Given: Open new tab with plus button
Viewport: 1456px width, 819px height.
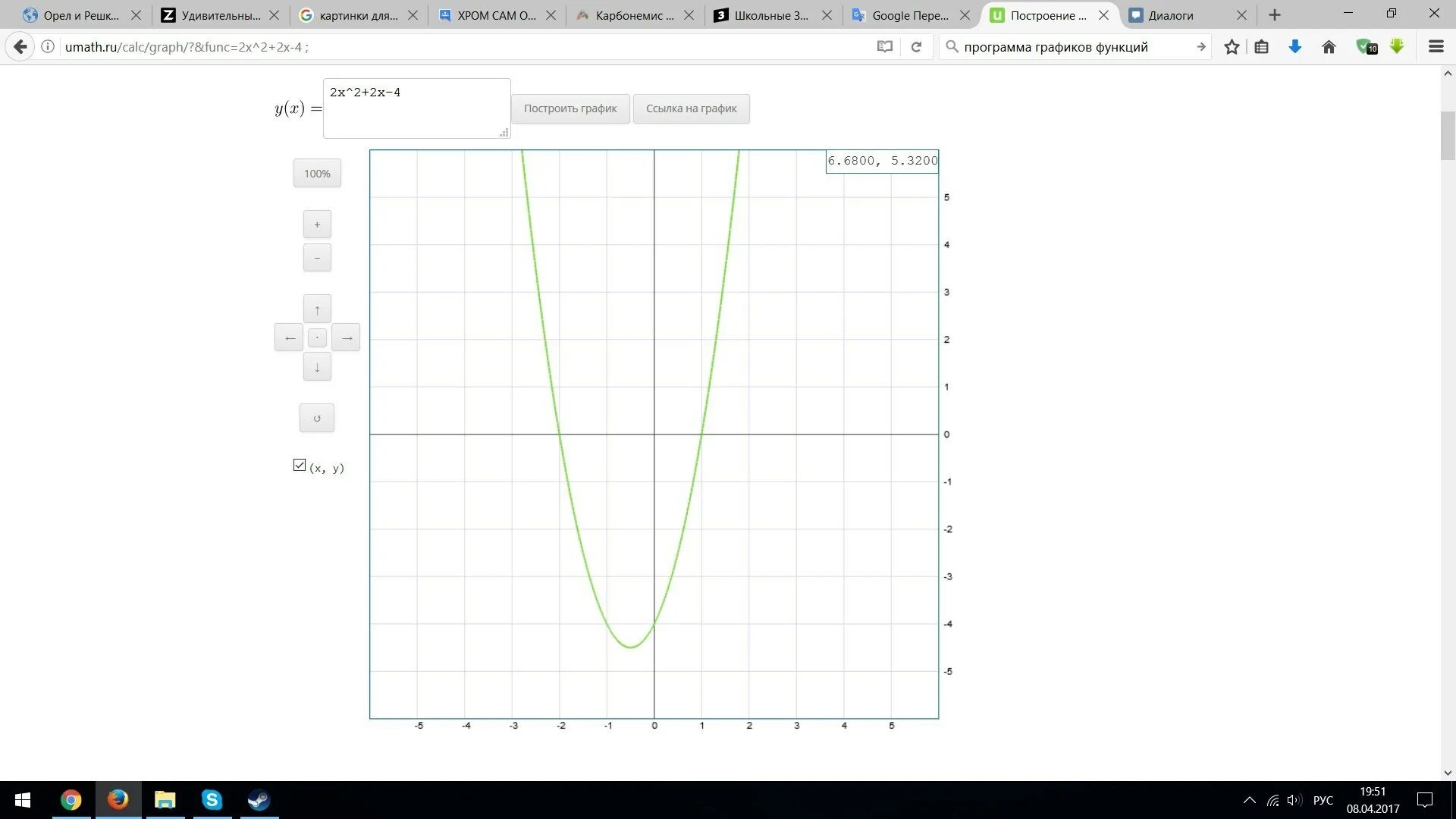Looking at the screenshot, I should [1275, 15].
